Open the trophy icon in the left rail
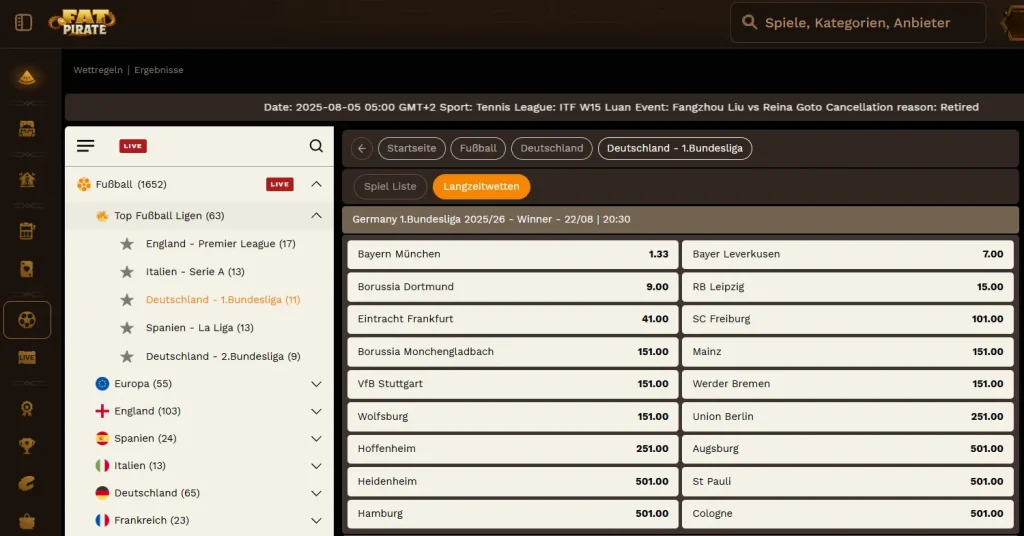 coord(27,446)
